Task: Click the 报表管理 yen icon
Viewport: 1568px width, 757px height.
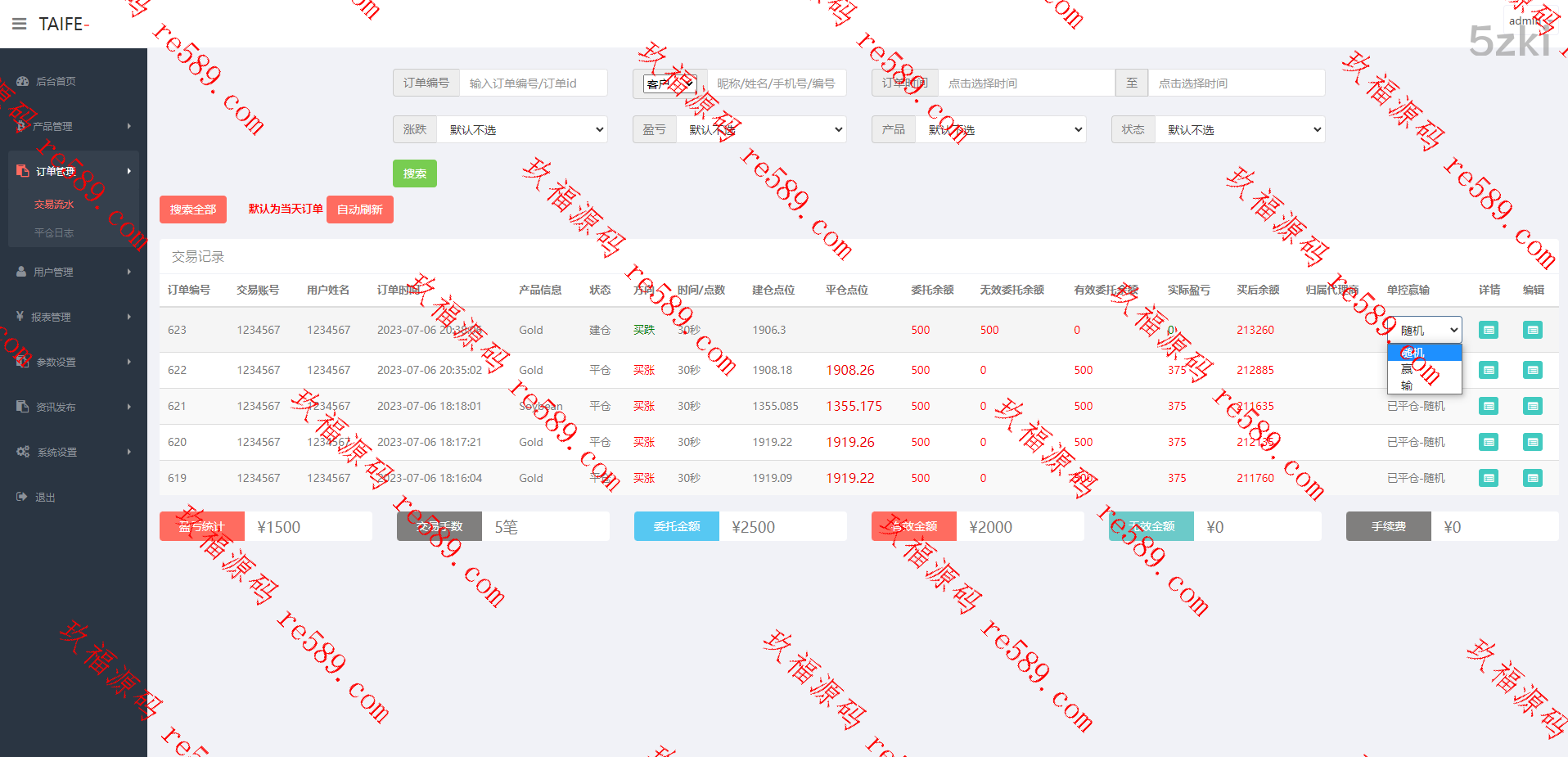Action: click(x=20, y=317)
